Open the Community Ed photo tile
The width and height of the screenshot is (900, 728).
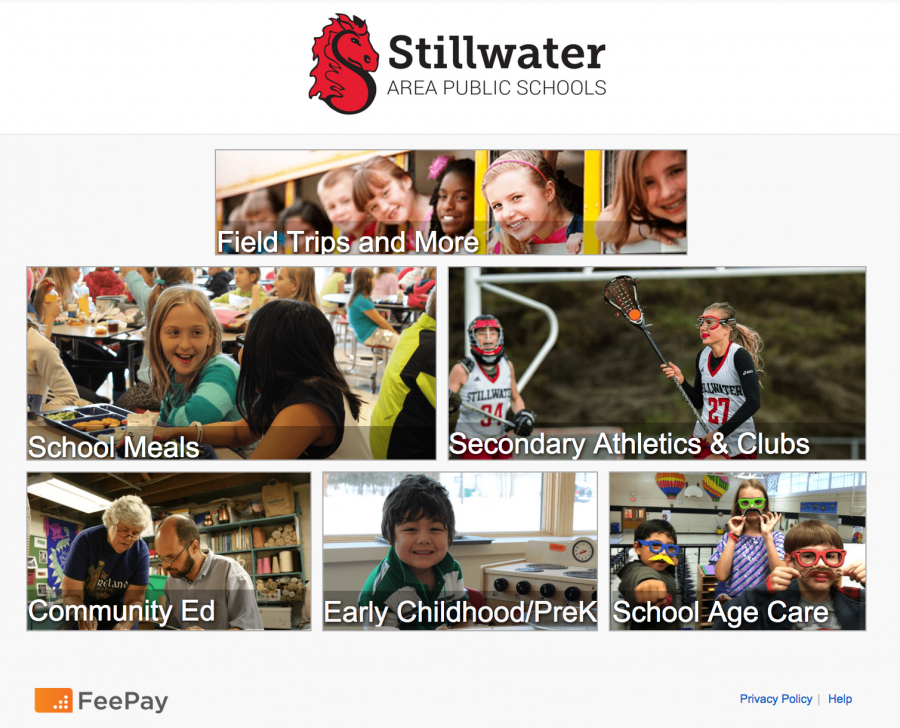[169, 551]
